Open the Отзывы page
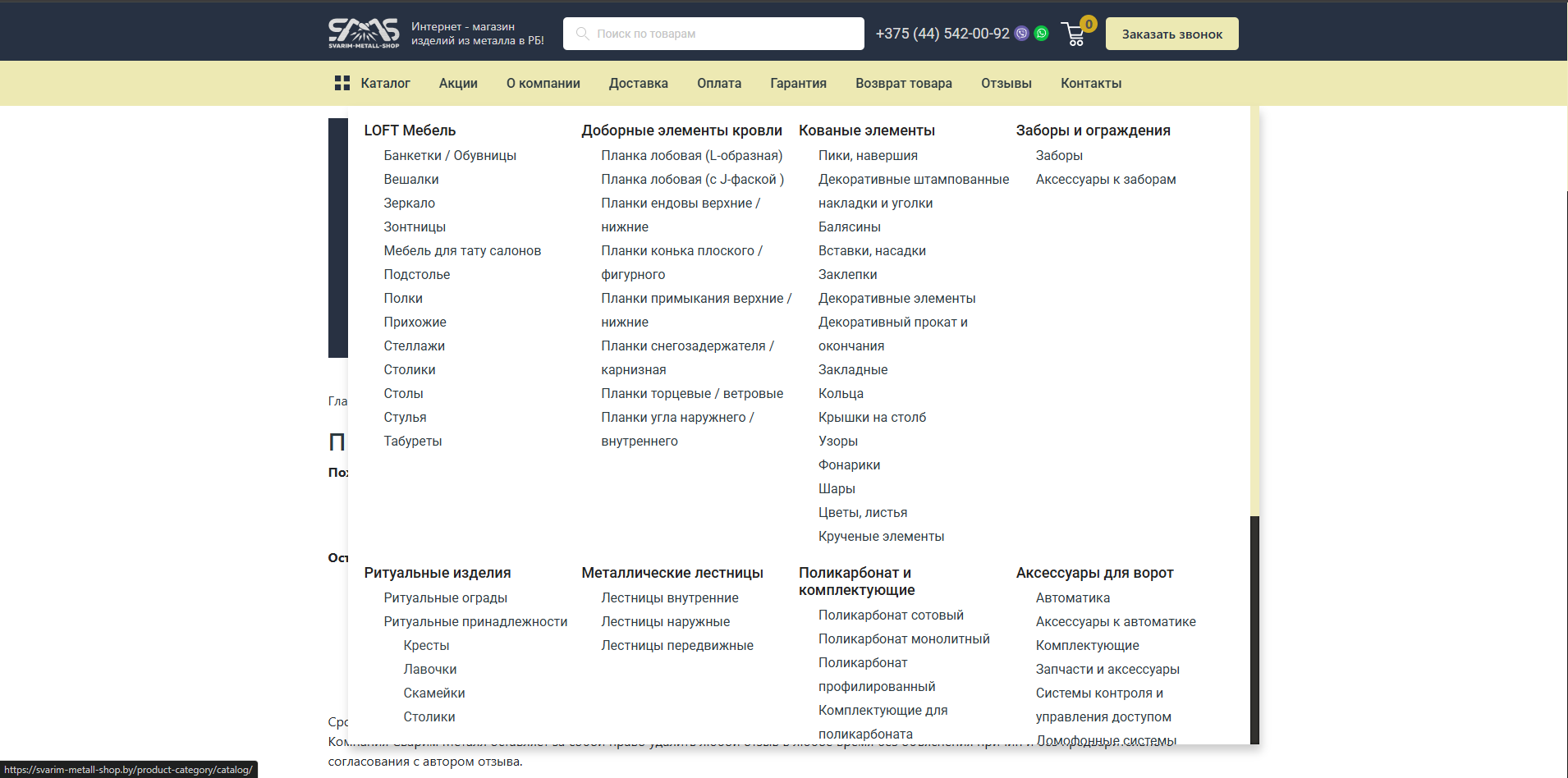 [x=1006, y=83]
